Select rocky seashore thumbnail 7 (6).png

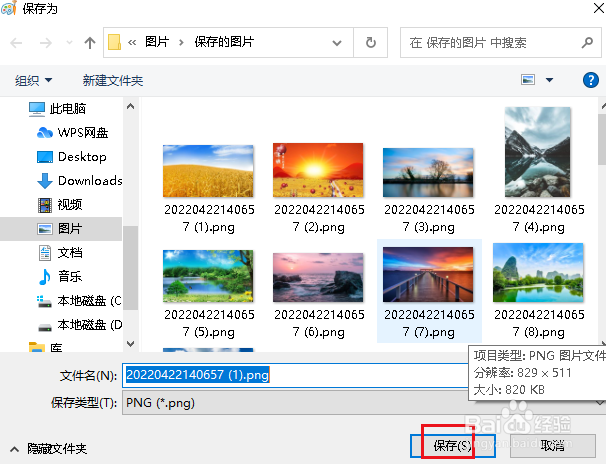[318, 277]
